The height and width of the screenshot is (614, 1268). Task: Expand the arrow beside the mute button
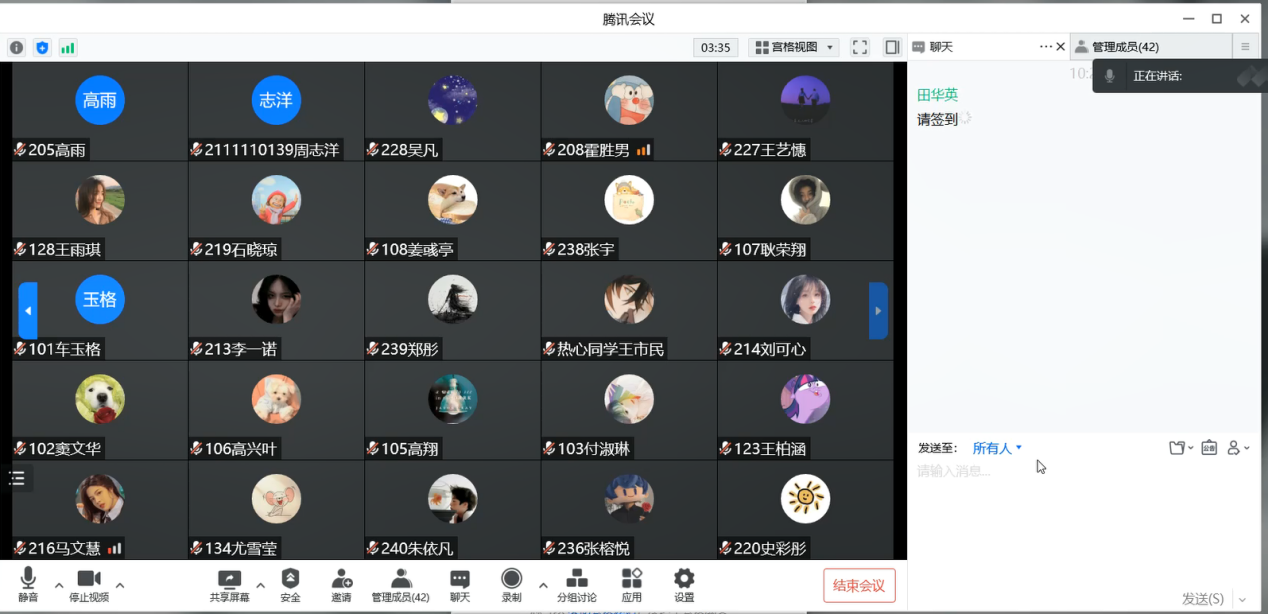tap(58, 585)
